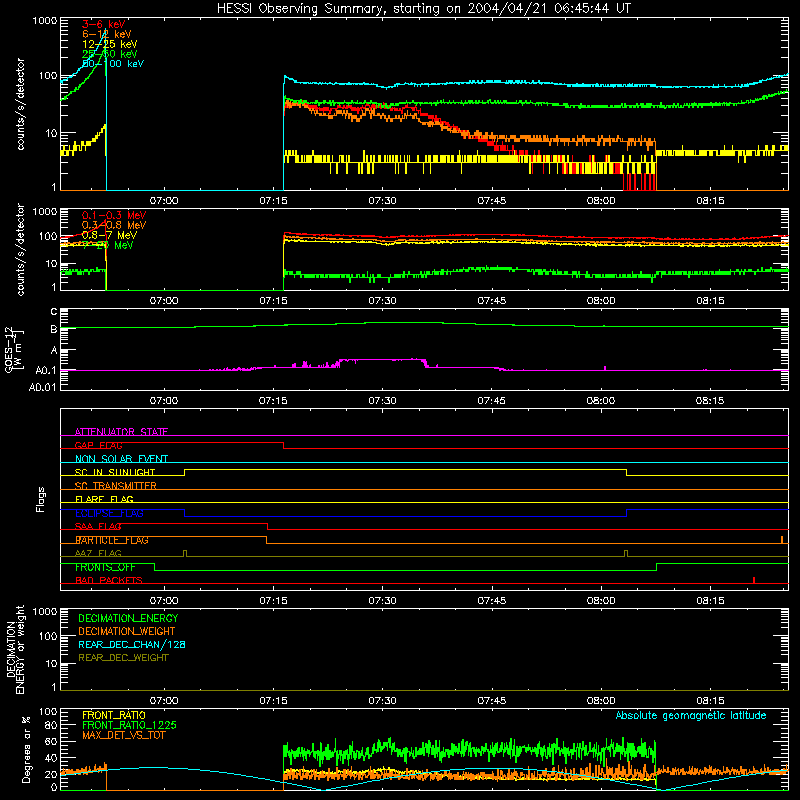The image size is (800, 800).
Task: Select the green 7-20 MeV legend label
Action: (108, 245)
